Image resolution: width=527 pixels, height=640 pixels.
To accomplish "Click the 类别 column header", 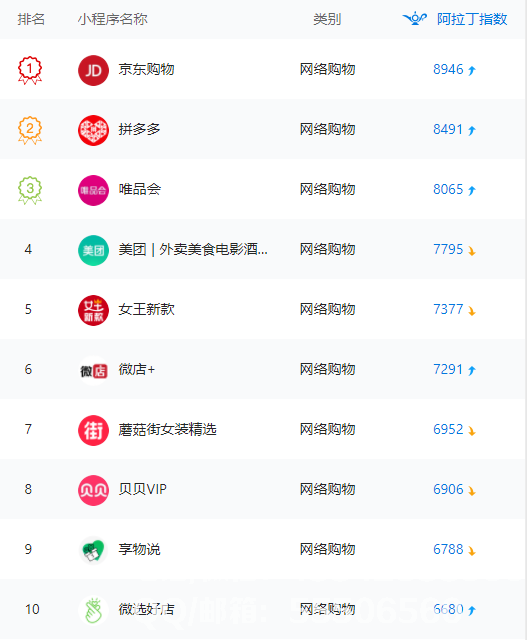I will point(327,19).
